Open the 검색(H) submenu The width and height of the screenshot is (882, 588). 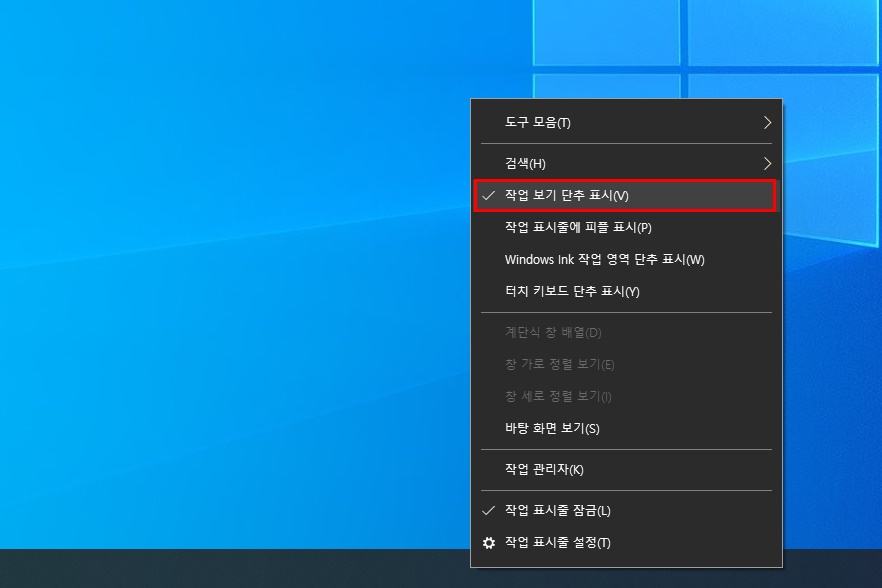(x=525, y=162)
